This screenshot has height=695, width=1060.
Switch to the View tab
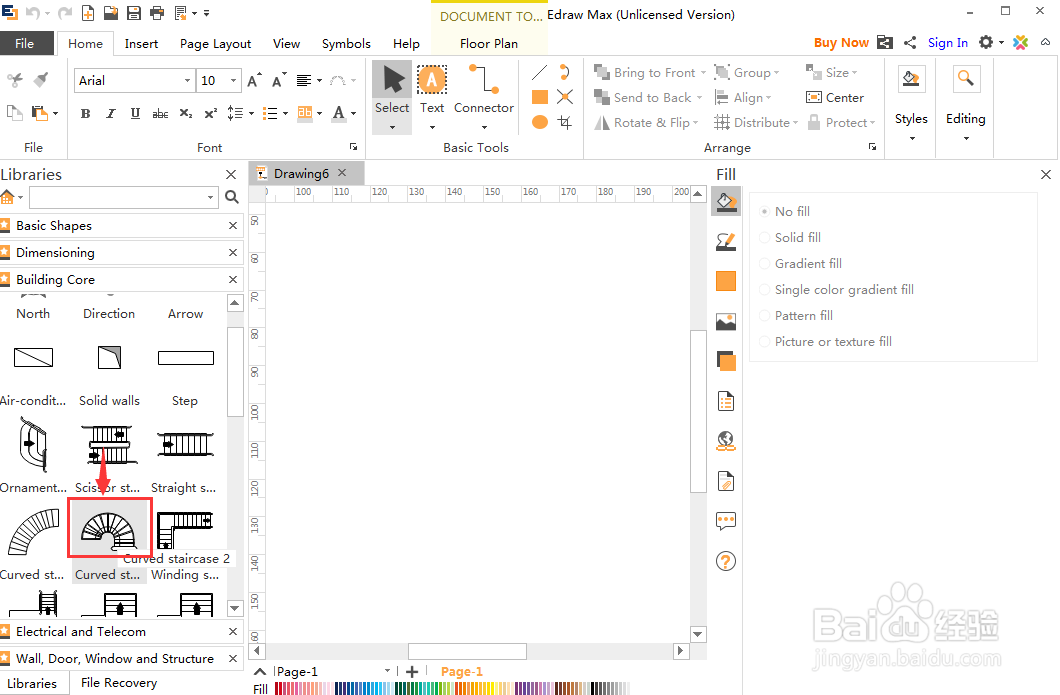tap(286, 43)
